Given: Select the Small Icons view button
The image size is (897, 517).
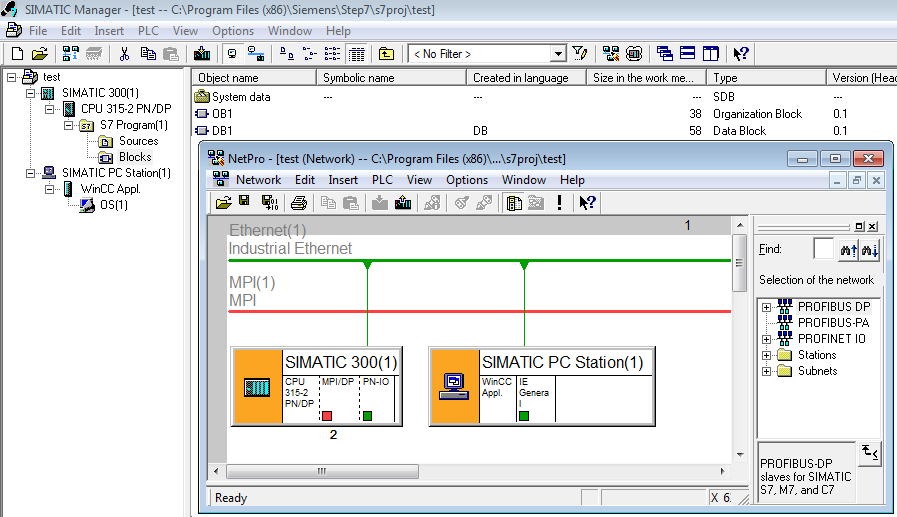Looking at the screenshot, I should point(309,54).
